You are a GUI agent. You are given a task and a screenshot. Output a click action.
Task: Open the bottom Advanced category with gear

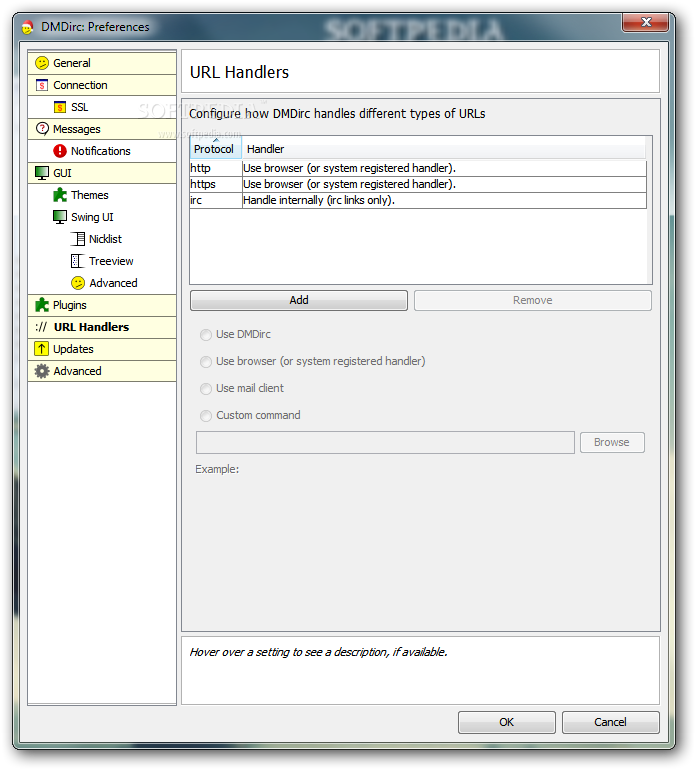(102, 371)
